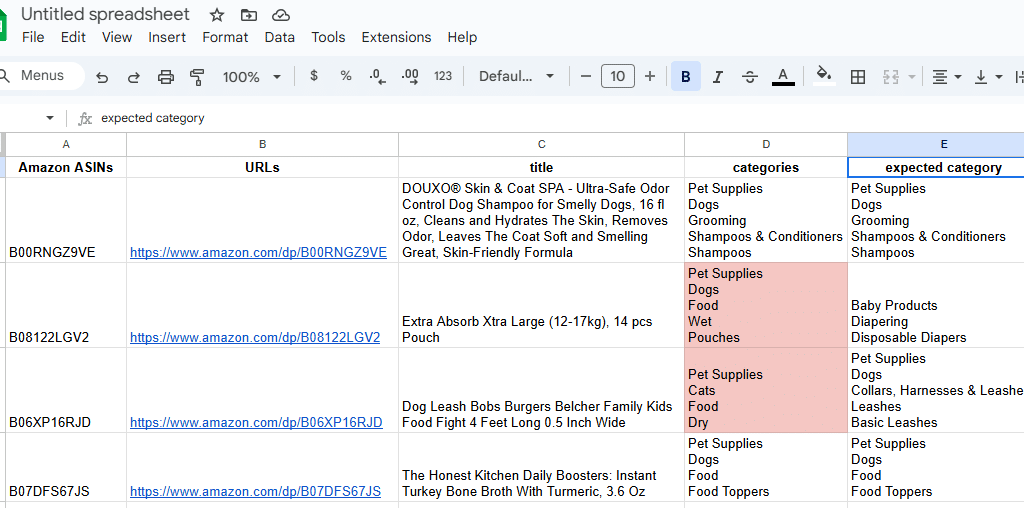Screen dimensions: 1024x508
Task: Undo the last action
Action: tap(102, 77)
